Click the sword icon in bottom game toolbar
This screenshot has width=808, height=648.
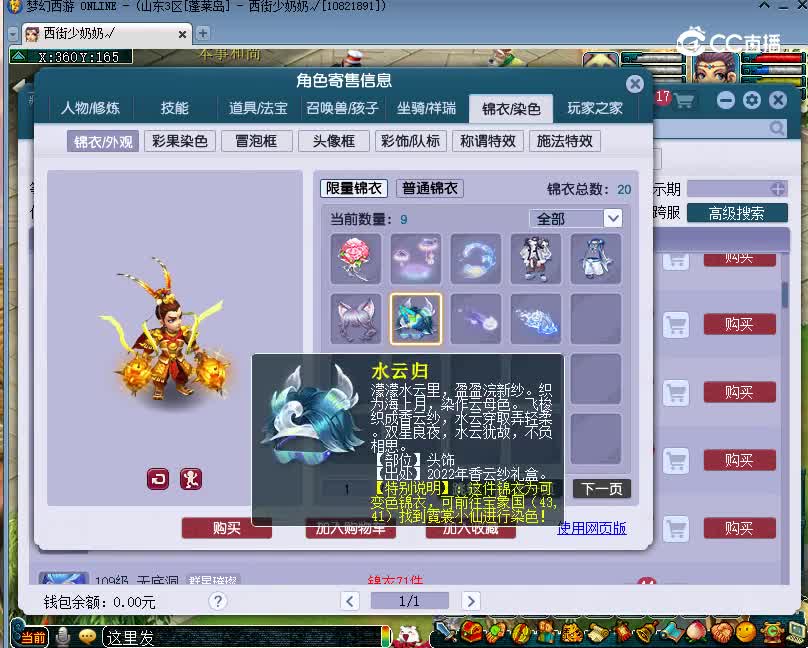click(x=444, y=630)
